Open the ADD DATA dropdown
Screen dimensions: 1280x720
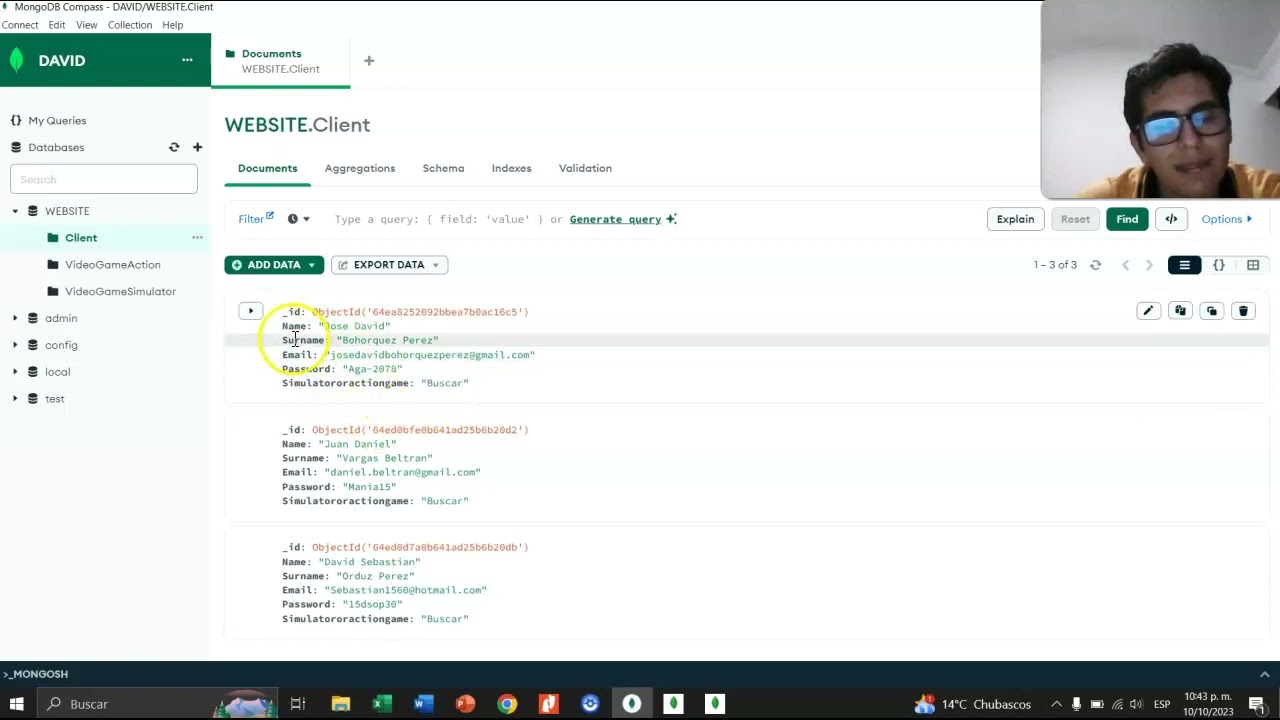pos(274,265)
